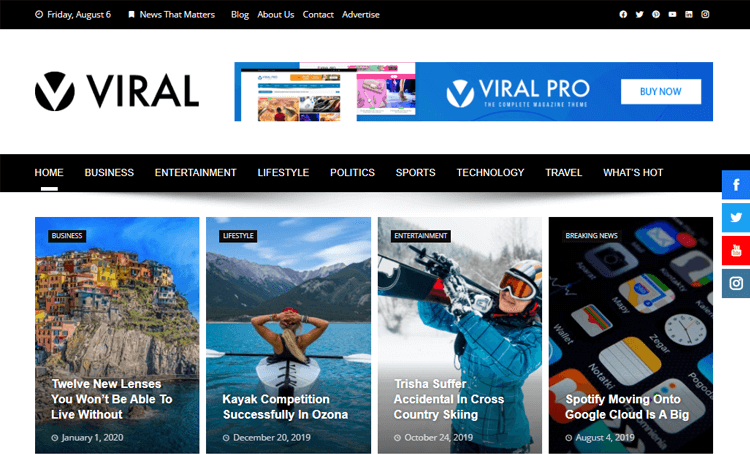Open the ENTERTAINMENT menu item
The width and height of the screenshot is (750, 454).
[x=195, y=173]
